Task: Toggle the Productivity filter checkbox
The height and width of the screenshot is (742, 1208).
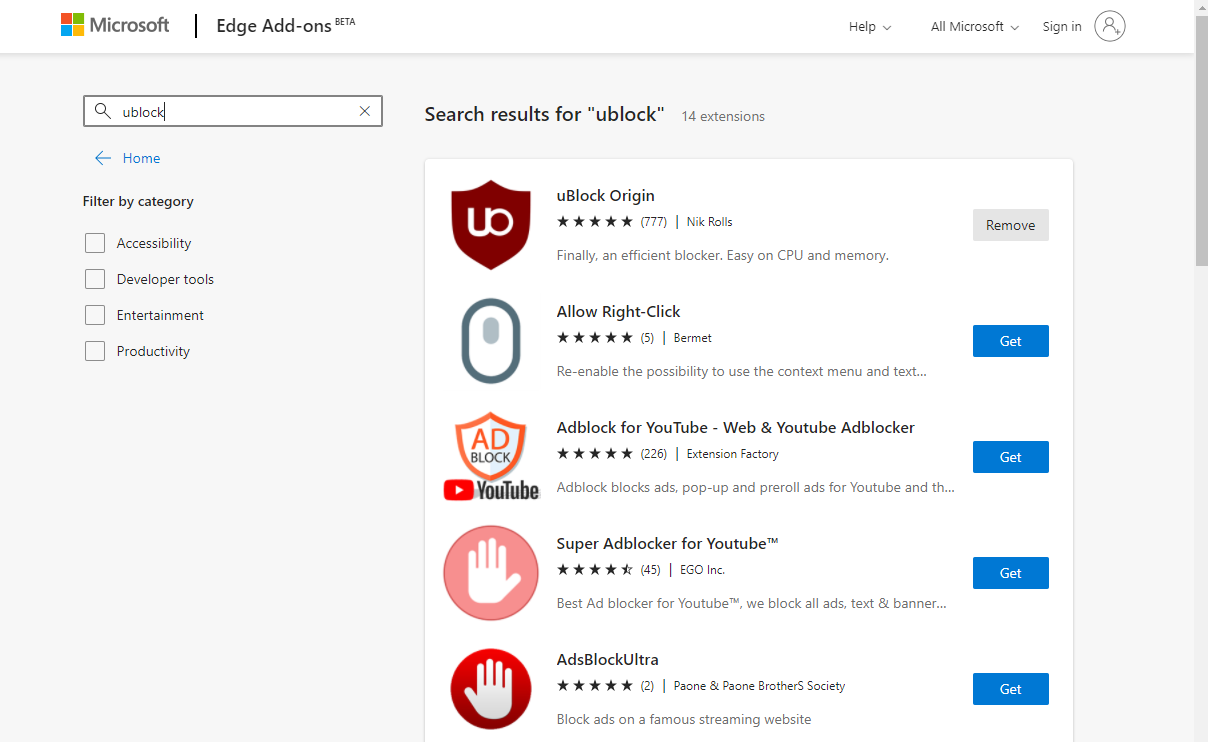Action: pyautogui.click(x=95, y=351)
